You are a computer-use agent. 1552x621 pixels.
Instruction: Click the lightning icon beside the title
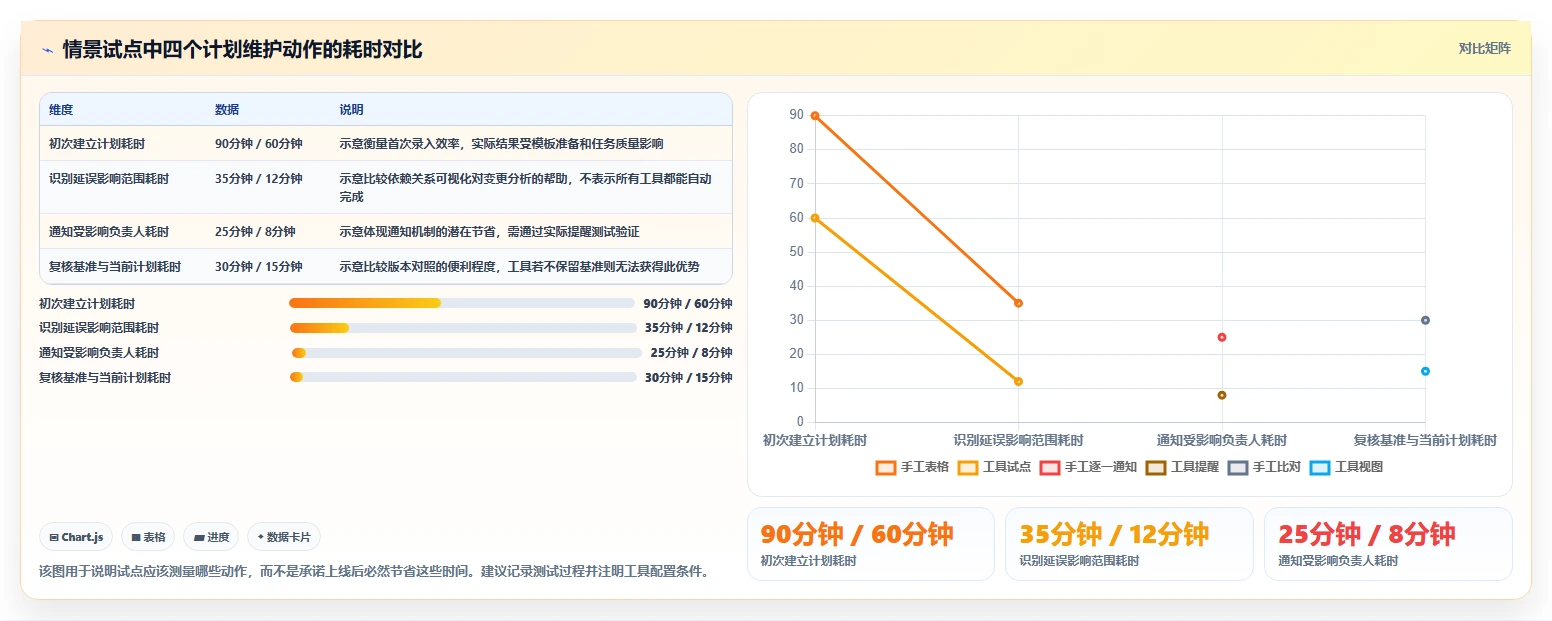tap(47, 49)
